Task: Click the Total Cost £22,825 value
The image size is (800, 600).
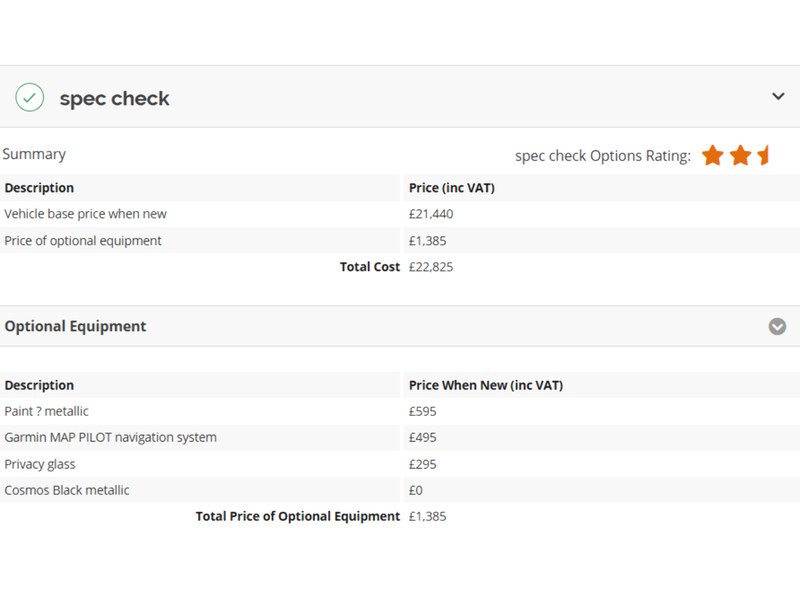Action: (x=431, y=267)
